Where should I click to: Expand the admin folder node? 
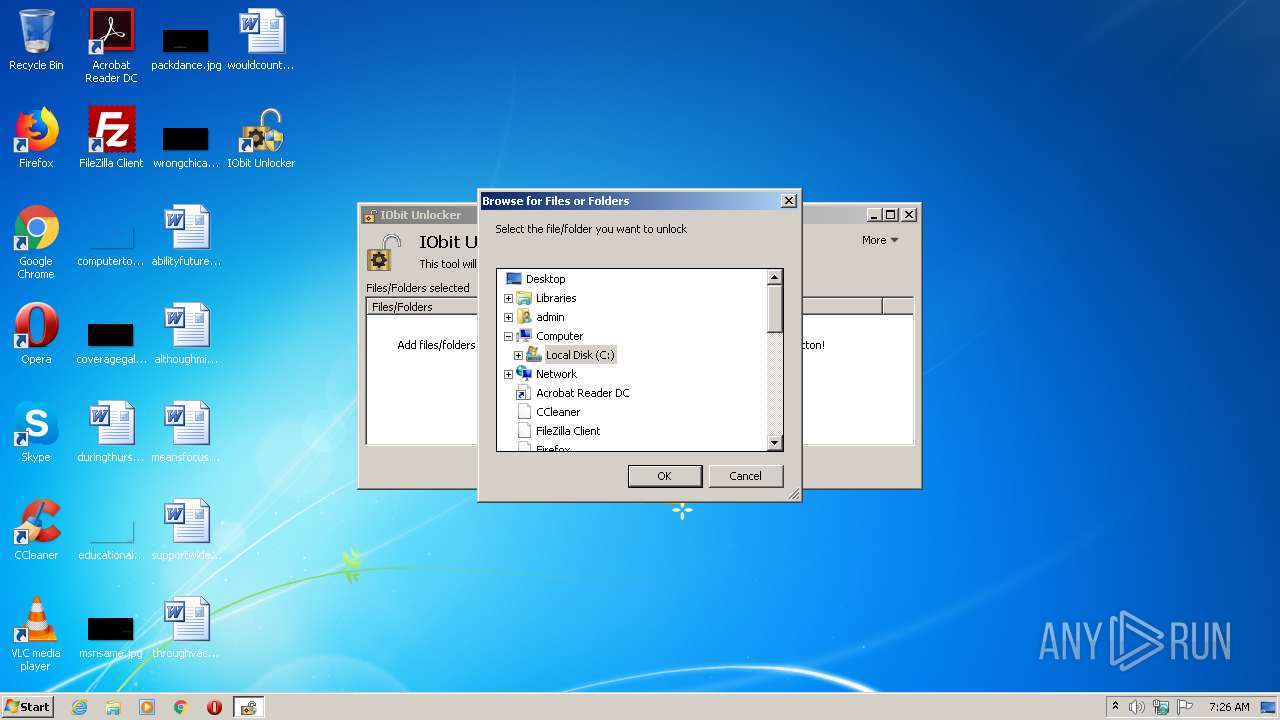point(508,317)
